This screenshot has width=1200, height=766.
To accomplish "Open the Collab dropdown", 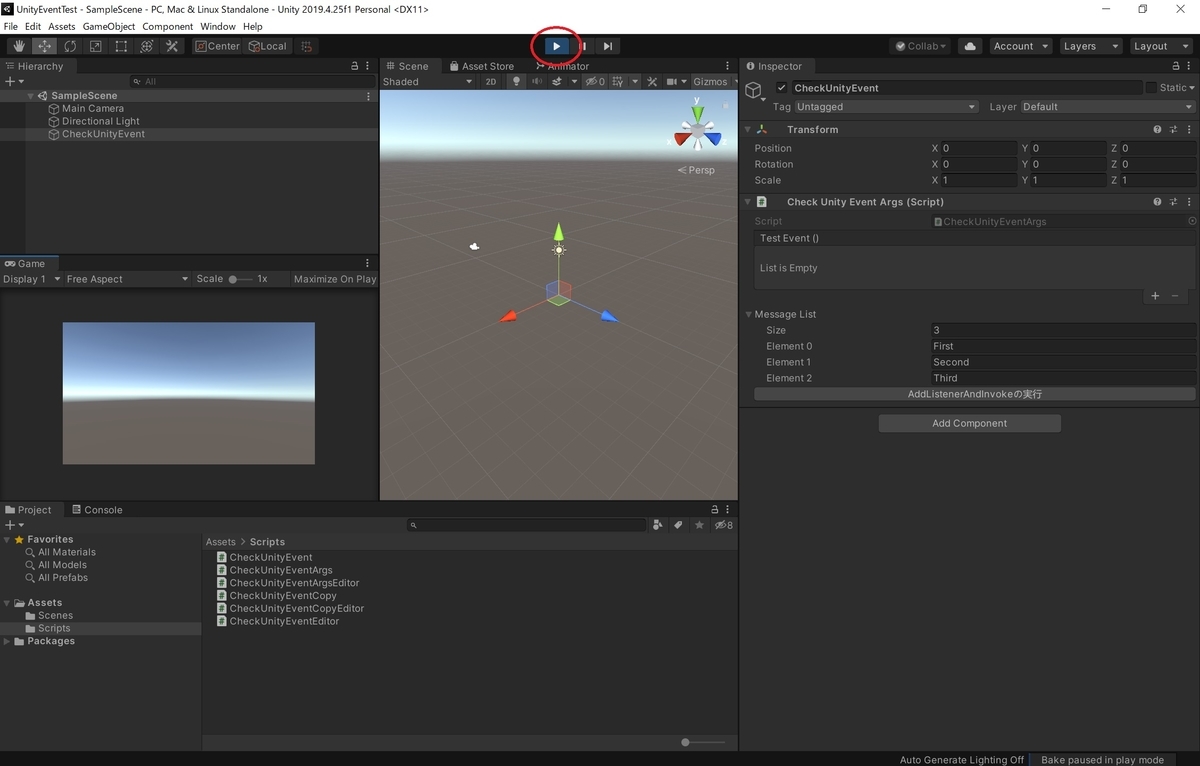I will 920,46.
